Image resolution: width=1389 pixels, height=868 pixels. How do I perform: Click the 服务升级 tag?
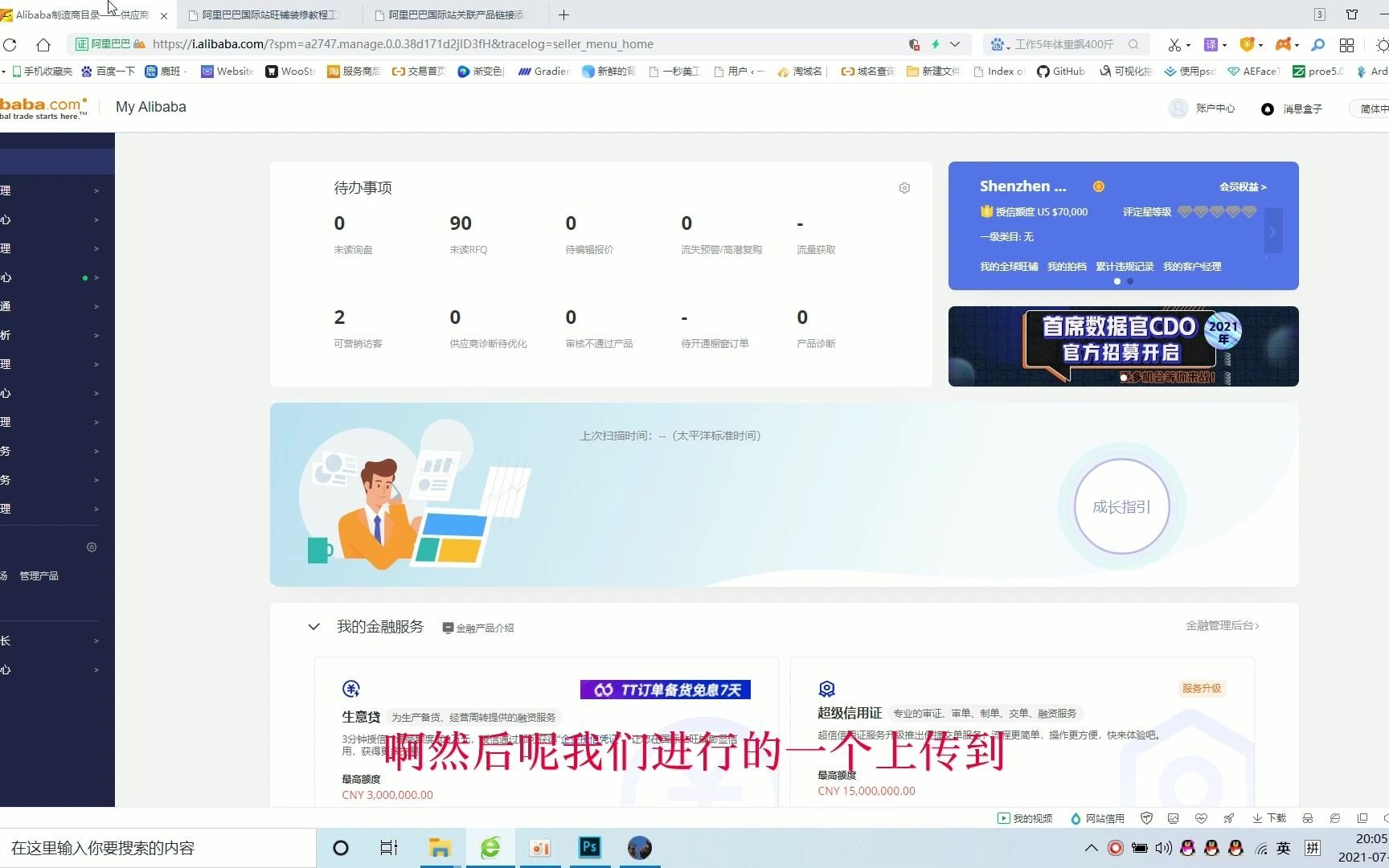tap(1201, 688)
